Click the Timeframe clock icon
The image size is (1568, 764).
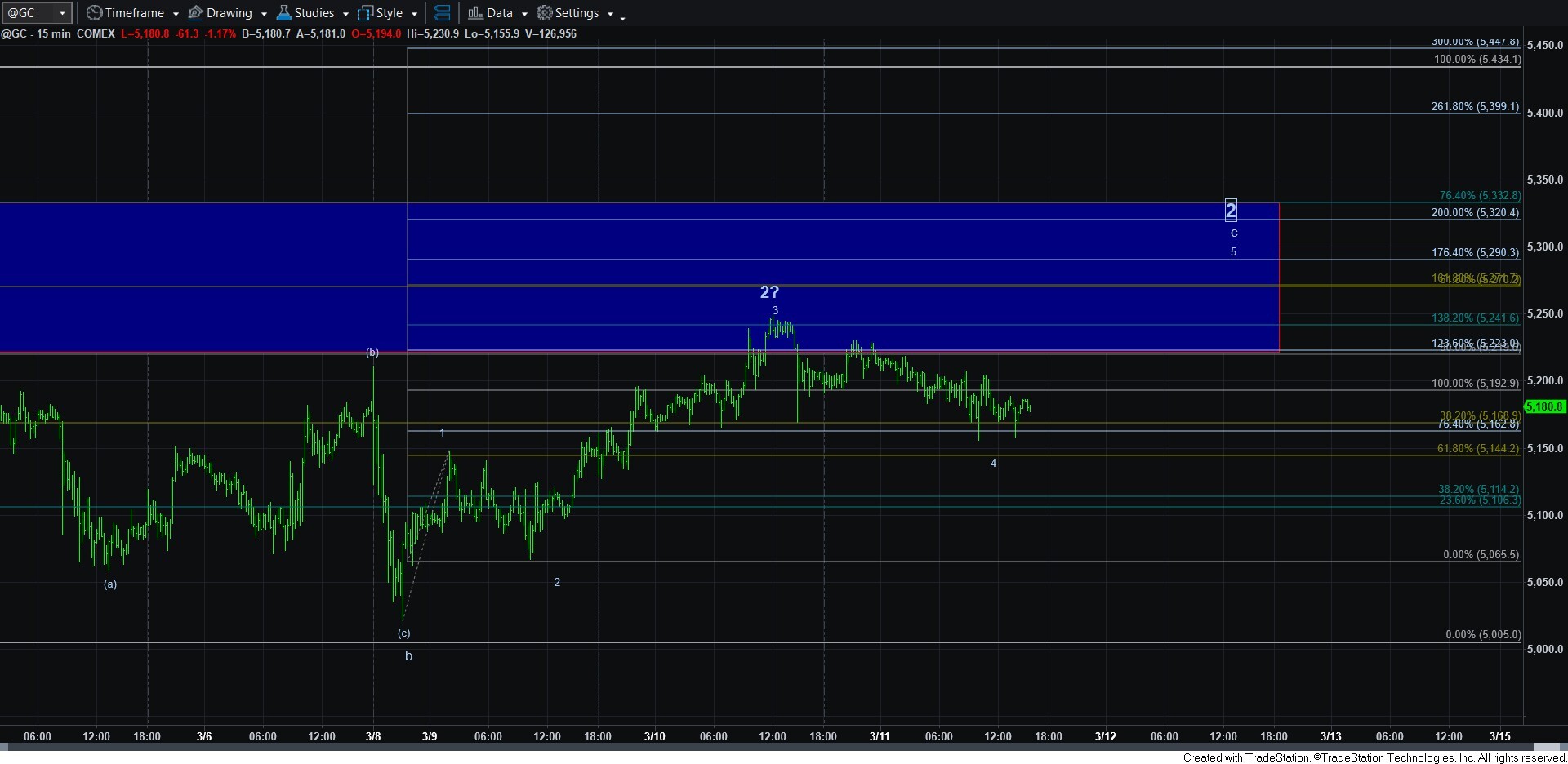[95, 13]
